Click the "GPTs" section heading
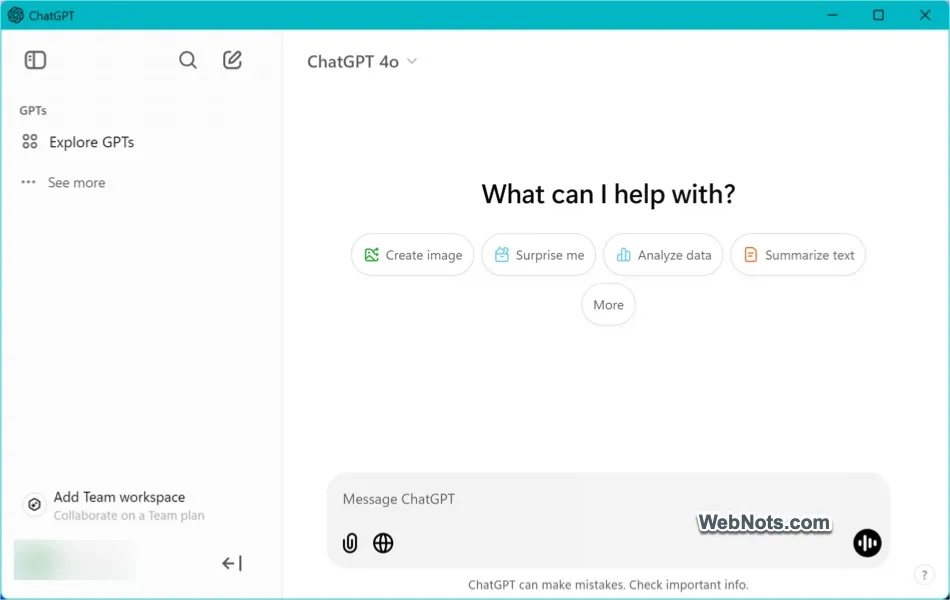The height and width of the screenshot is (600, 950). [33, 110]
